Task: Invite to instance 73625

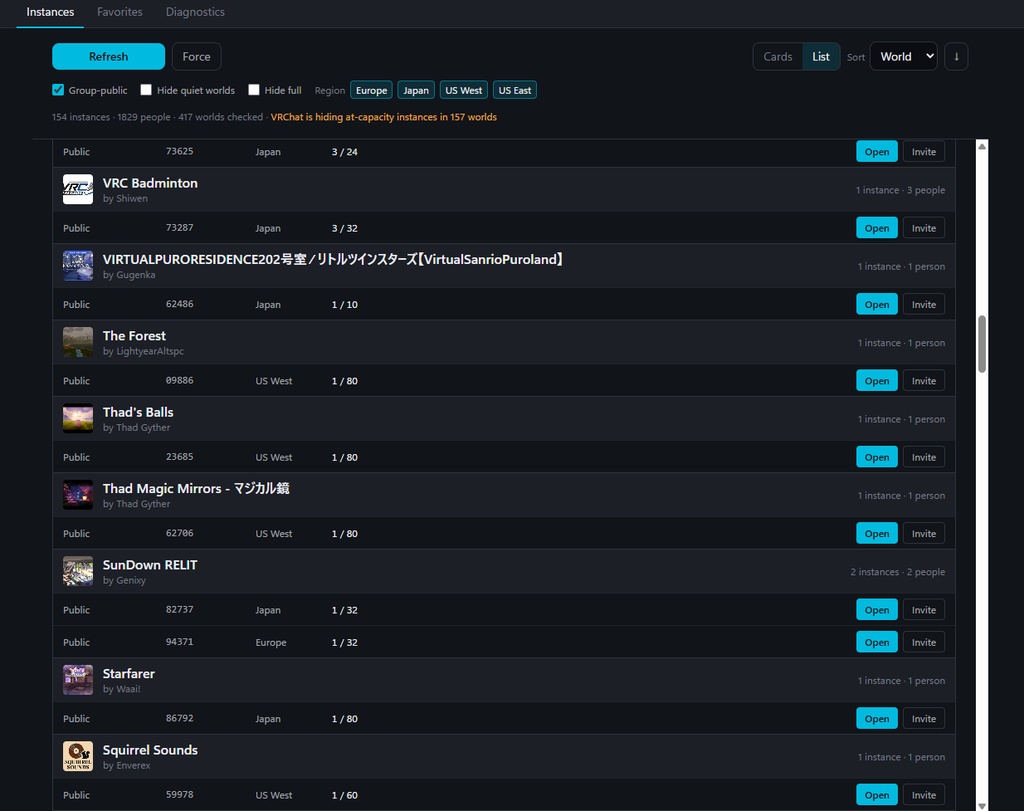Action: 924,151
